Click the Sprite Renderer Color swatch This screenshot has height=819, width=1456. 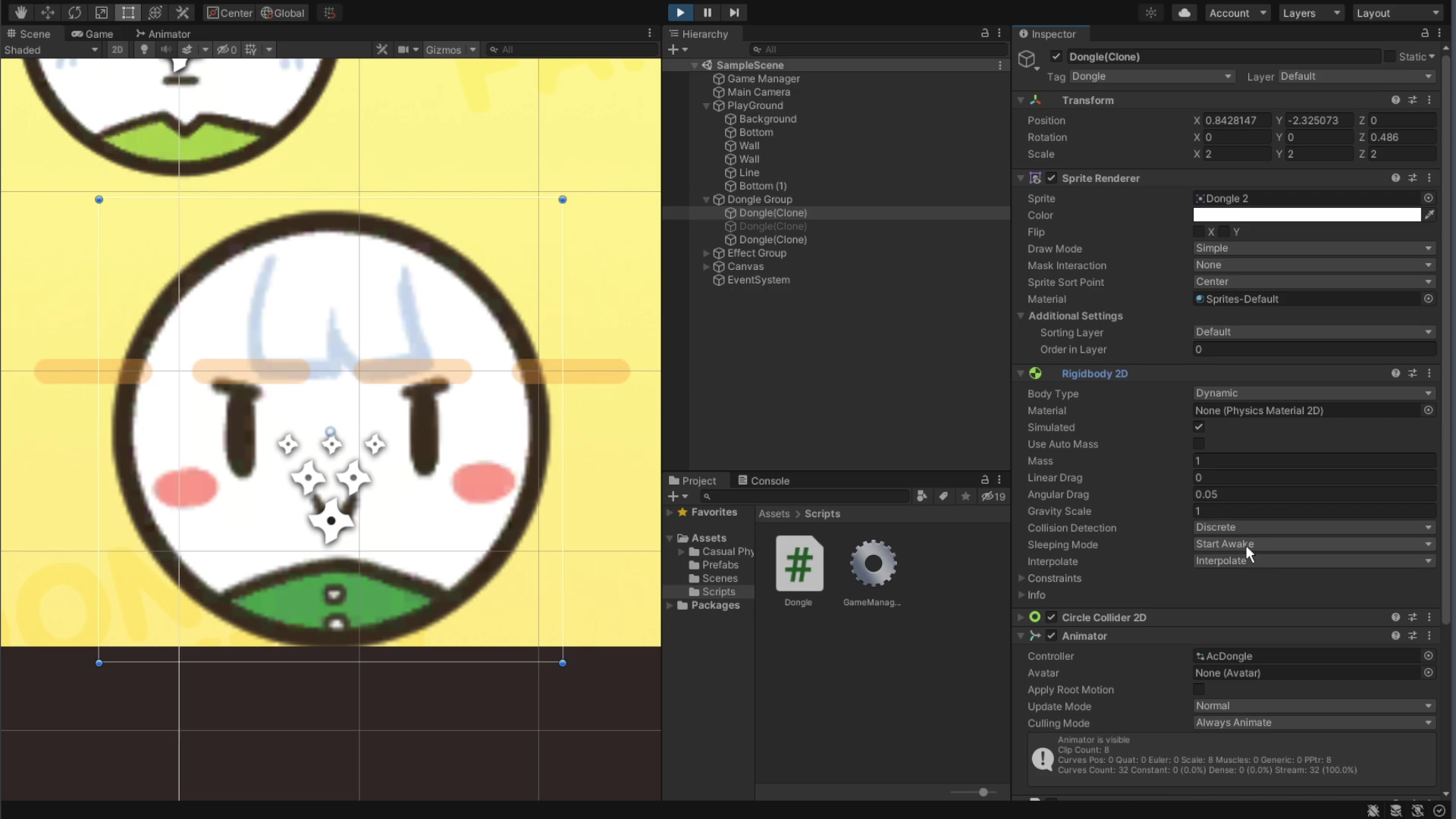coord(1306,215)
